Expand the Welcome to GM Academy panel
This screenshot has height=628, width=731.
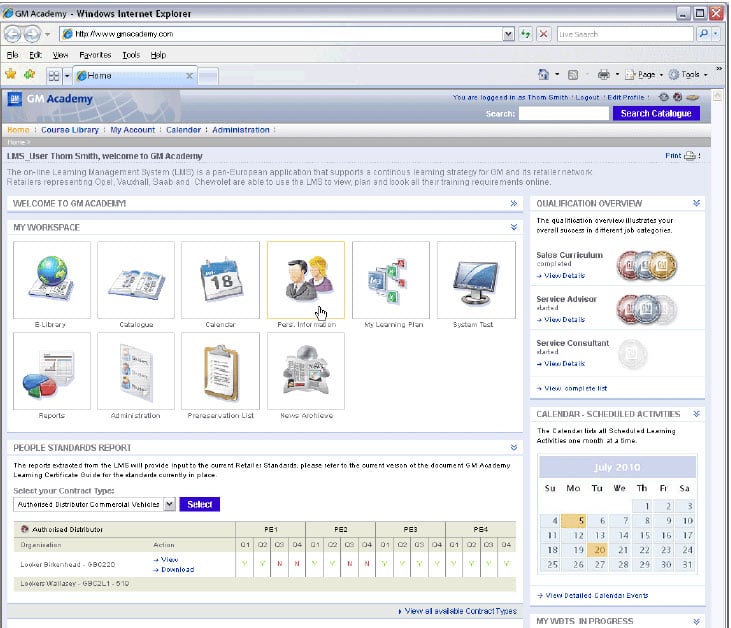[514, 203]
